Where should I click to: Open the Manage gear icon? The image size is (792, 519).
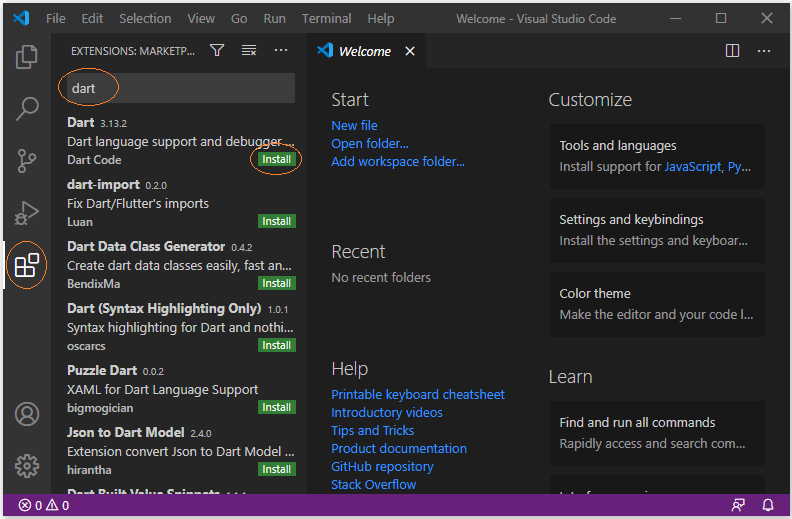(27, 465)
